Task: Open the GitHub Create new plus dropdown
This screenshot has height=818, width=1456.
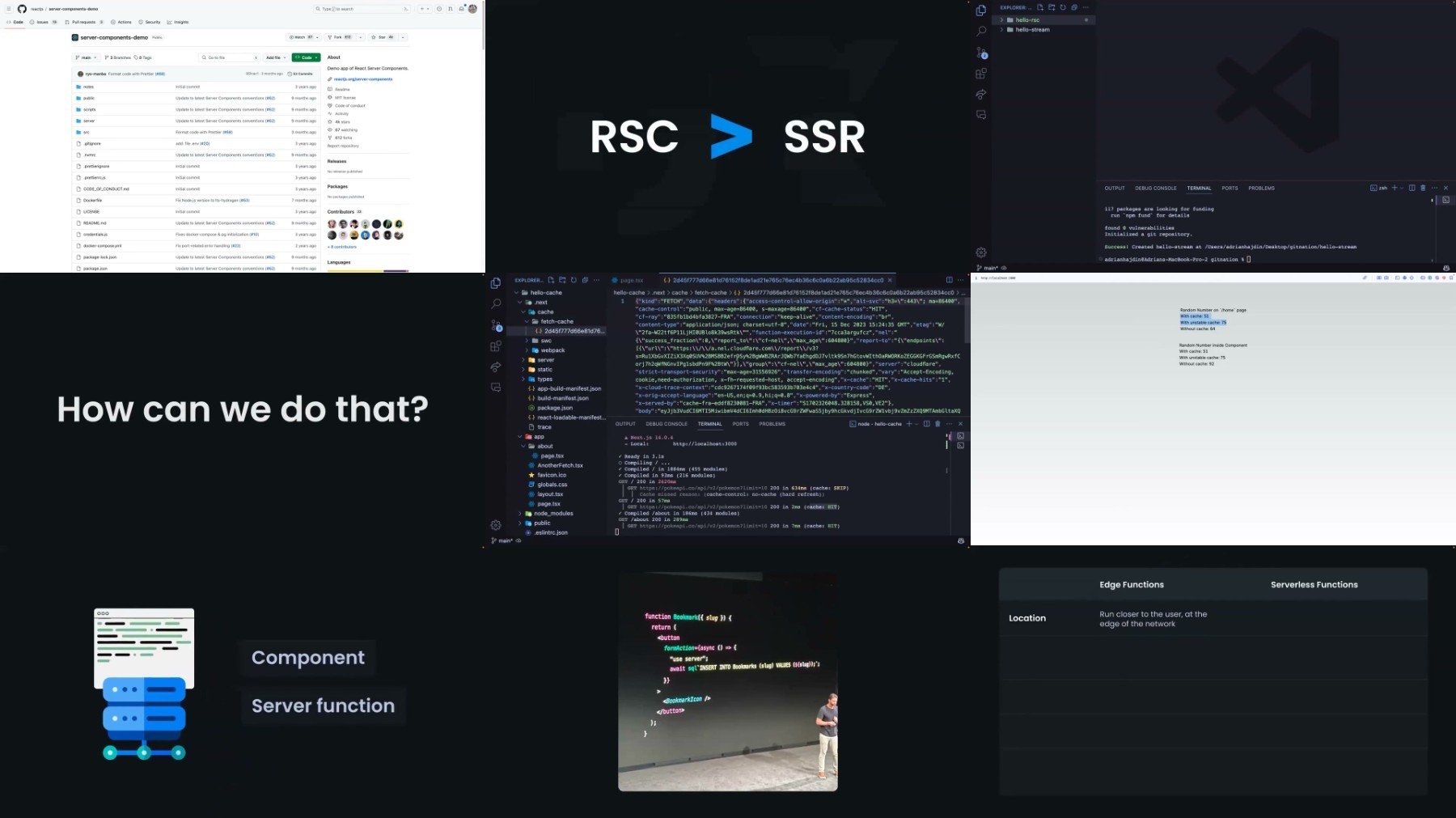Action: point(424,9)
